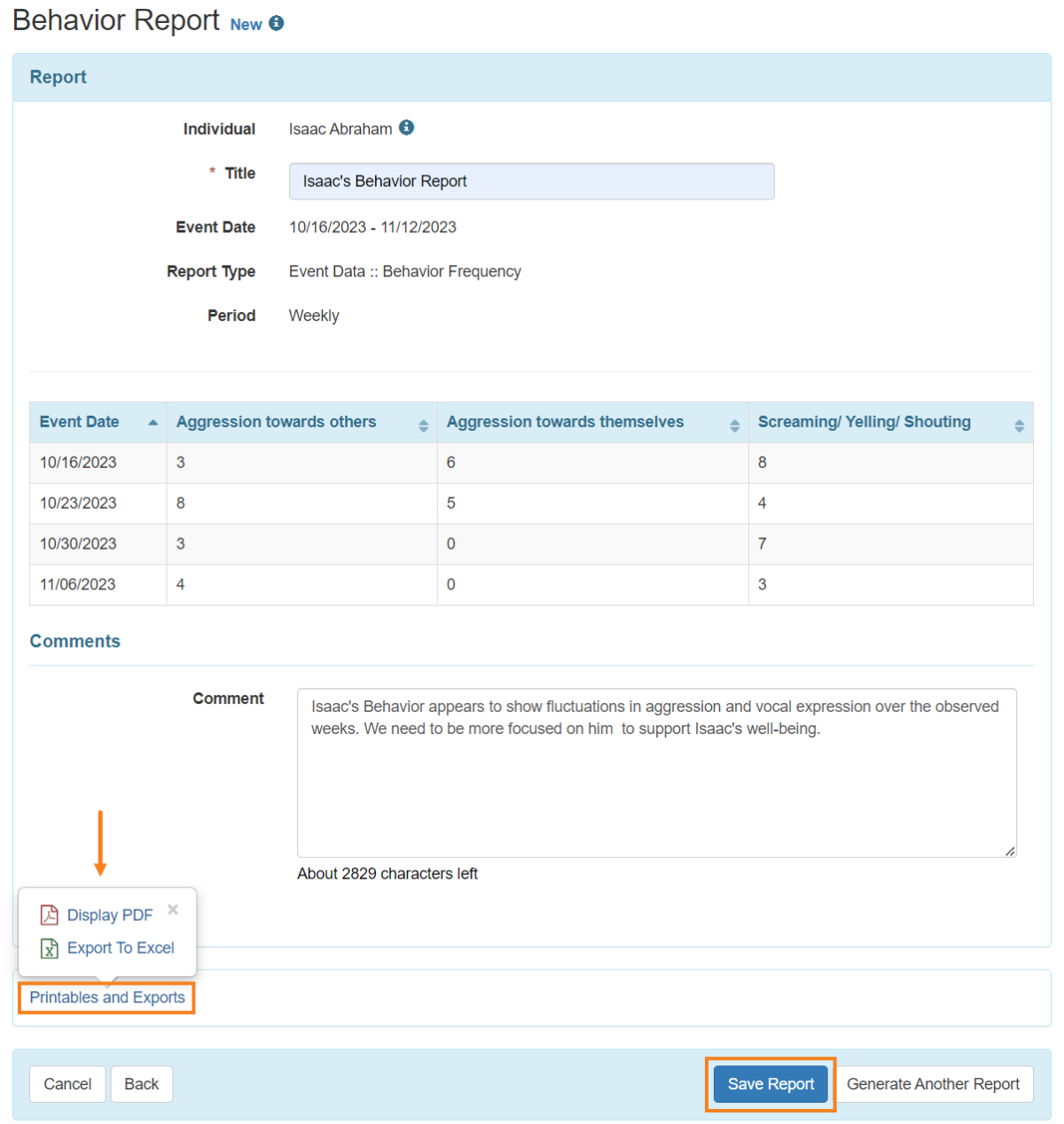This screenshot has height=1124, width=1064.
Task: Click inside the Title text field
Action: coord(531,181)
